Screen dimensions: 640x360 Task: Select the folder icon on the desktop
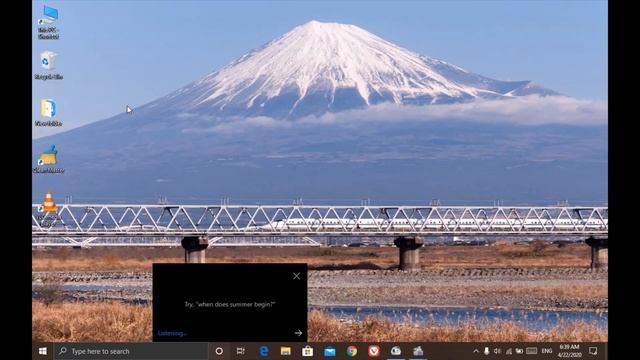pyautogui.click(x=49, y=113)
